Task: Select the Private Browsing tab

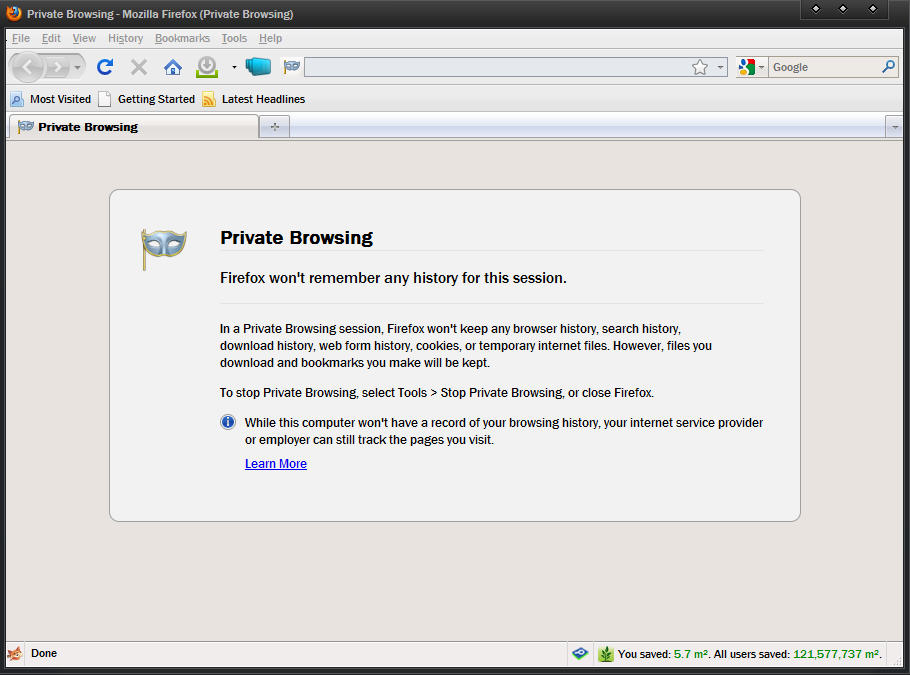Action: pos(133,127)
